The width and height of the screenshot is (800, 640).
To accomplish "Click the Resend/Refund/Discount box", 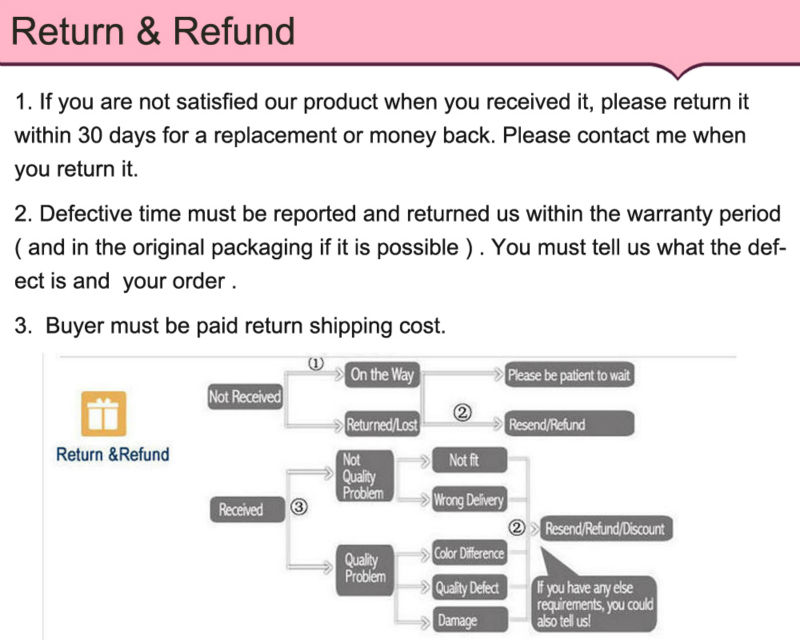I will 604,529.
